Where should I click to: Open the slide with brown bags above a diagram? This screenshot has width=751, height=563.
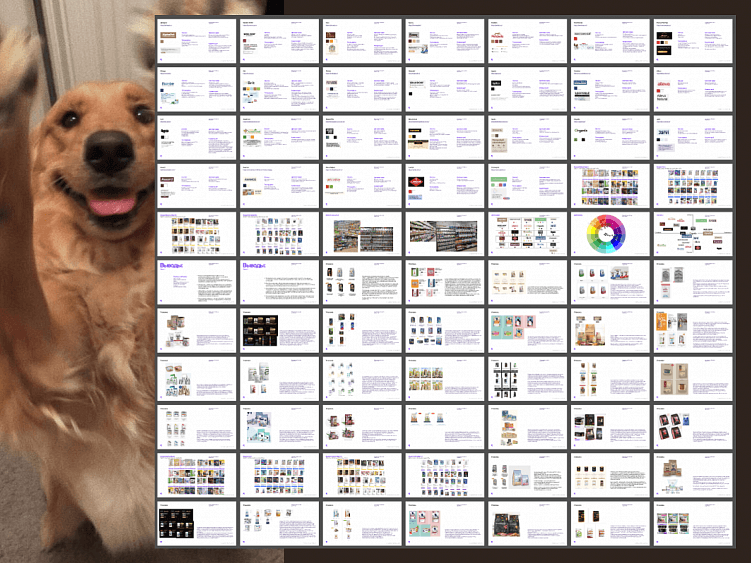[693, 476]
